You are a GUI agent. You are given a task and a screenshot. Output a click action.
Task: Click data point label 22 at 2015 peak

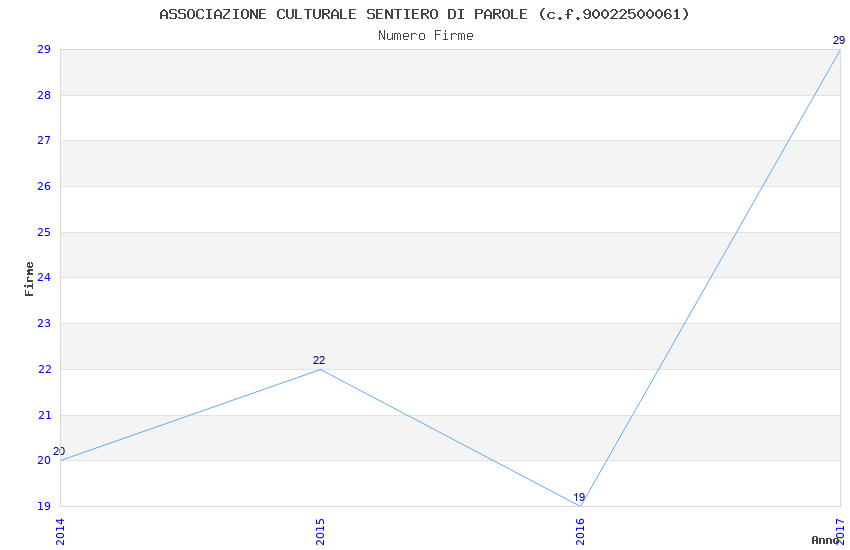point(319,360)
